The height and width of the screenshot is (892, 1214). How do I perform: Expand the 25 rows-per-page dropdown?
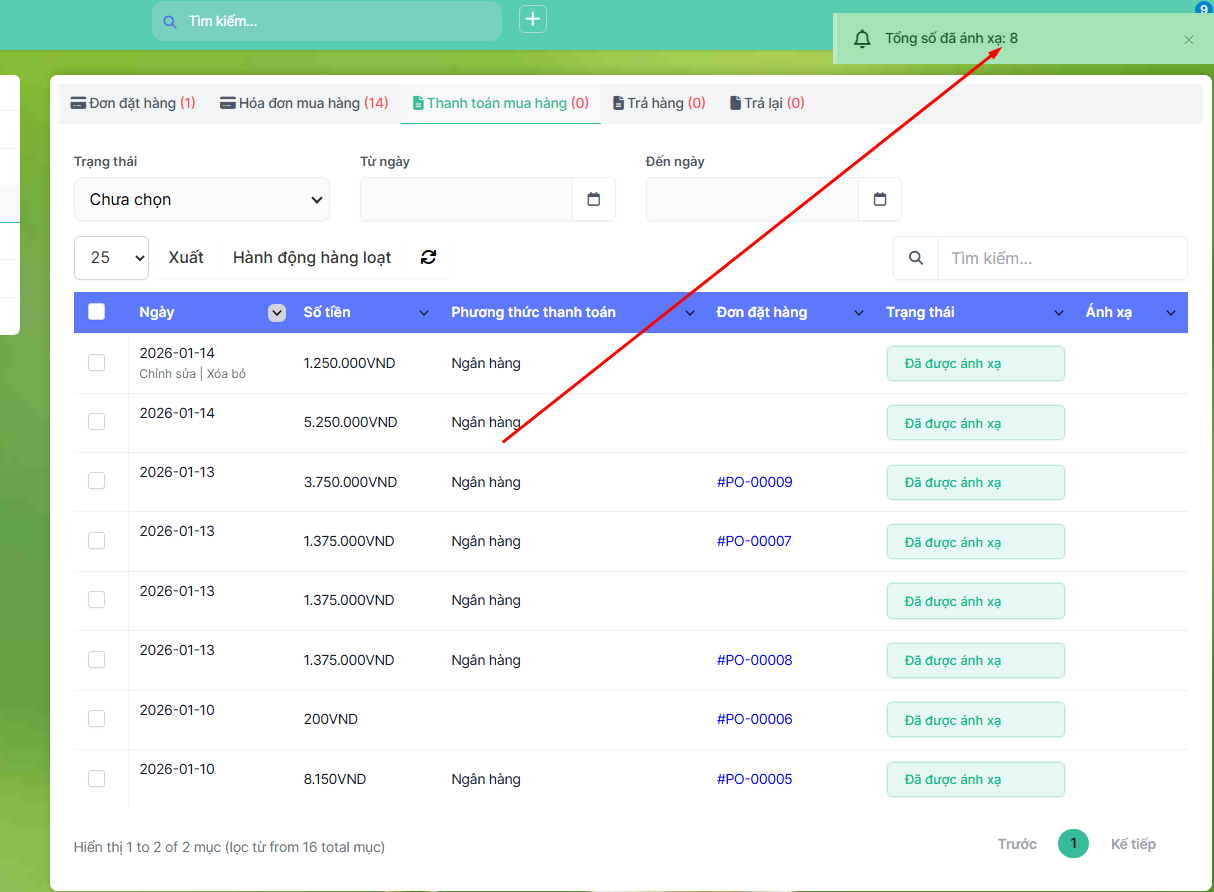[111, 258]
